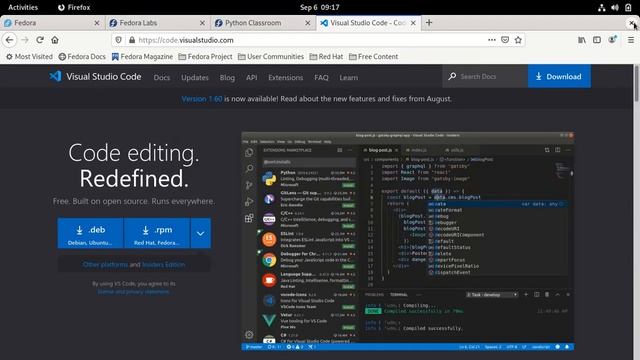Bookmark this page with the star icon
This screenshot has height=360, width=640.
click(518, 40)
